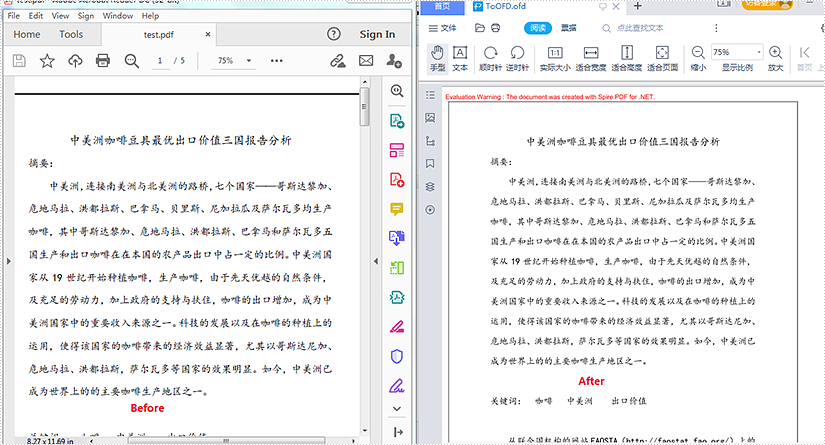Open the File menu in Acrobat
This screenshot has height=445, width=825.
click(14, 16)
